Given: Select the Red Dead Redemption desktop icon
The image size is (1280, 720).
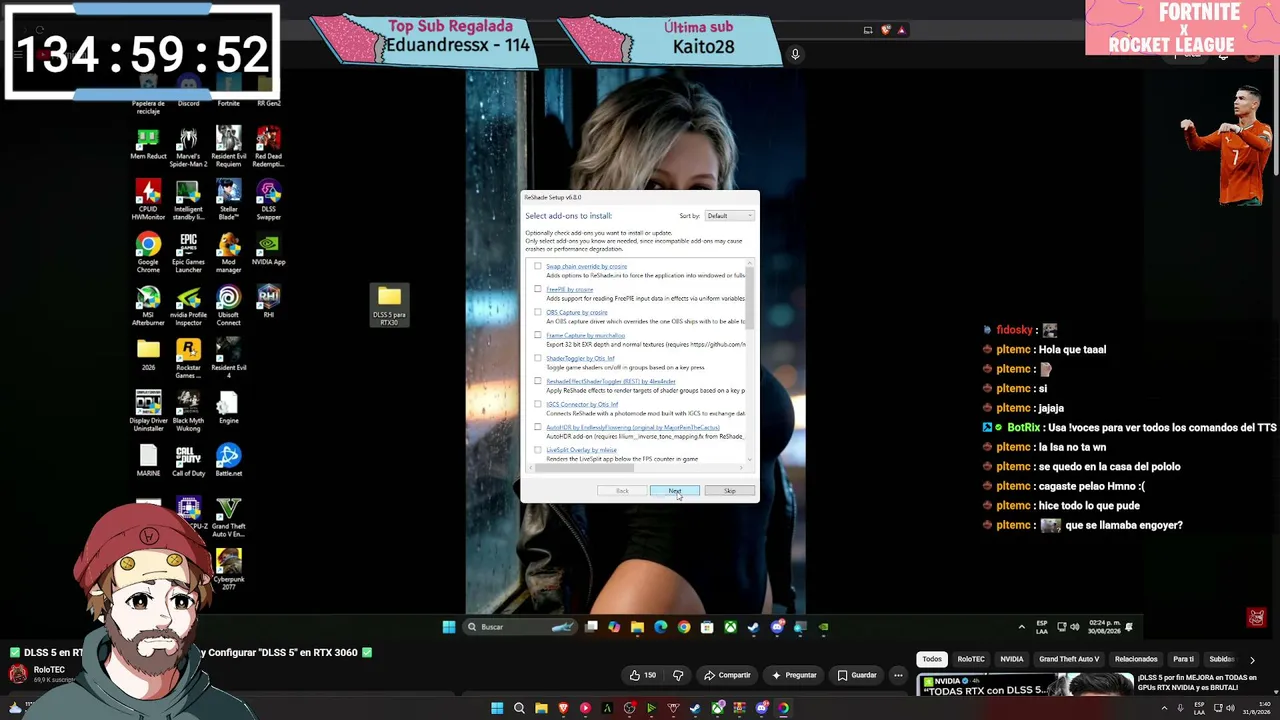Looking at the screenshot, I should [268, 146].
